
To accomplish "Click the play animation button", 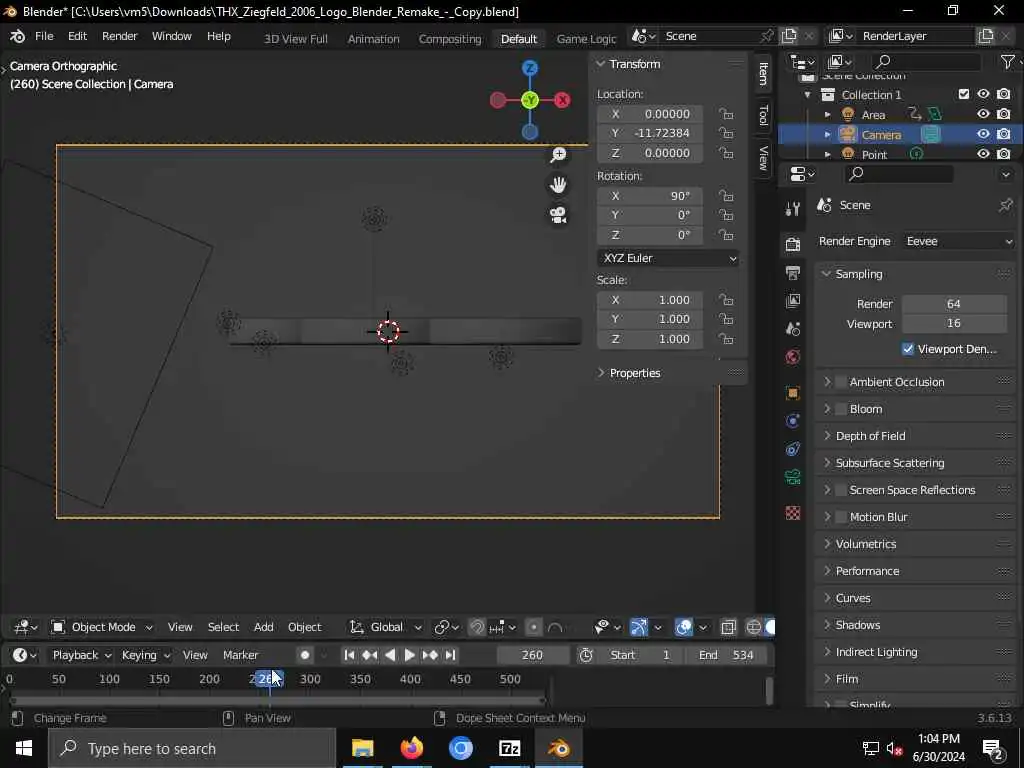I will coord(409,655).
